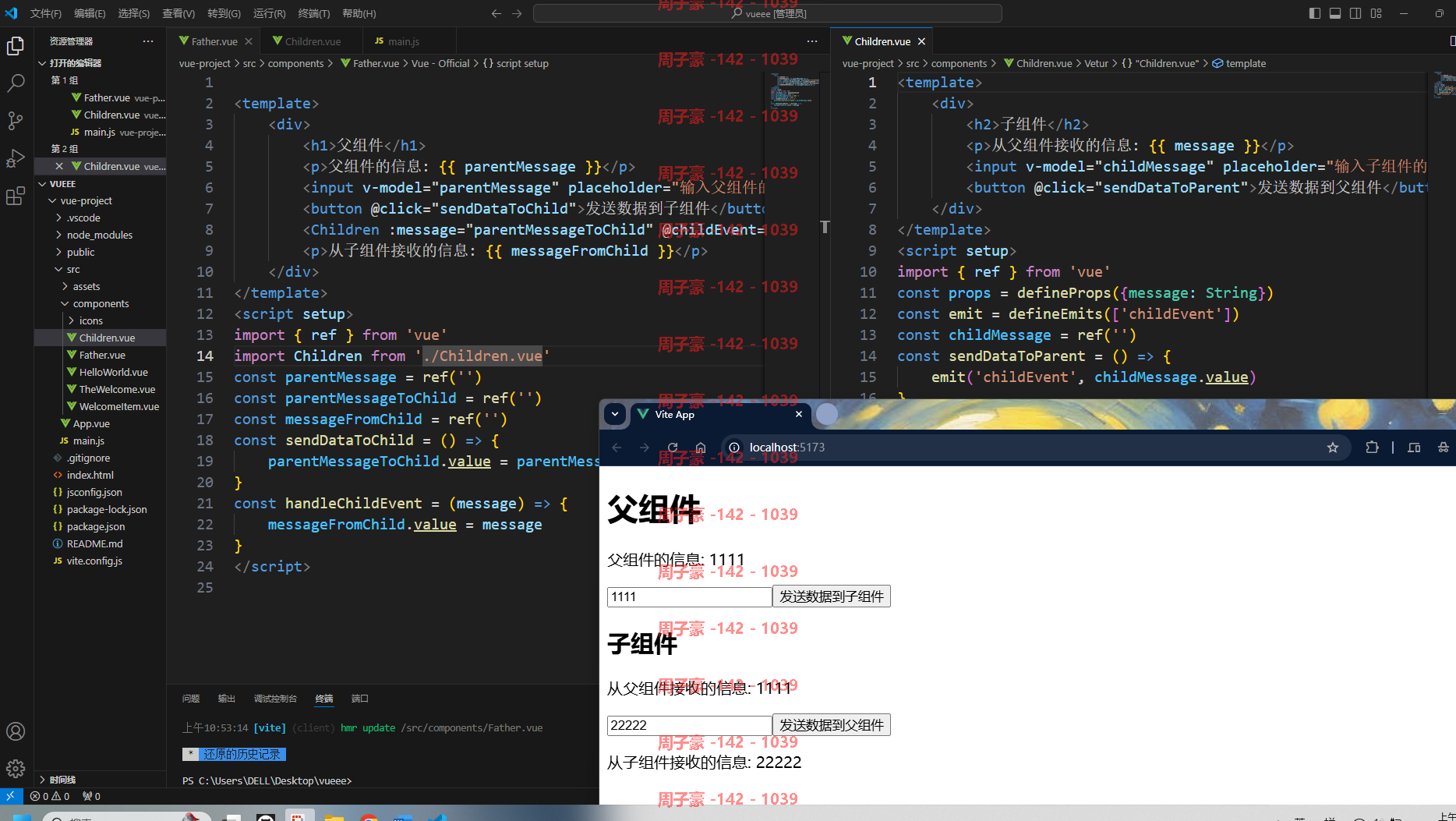The width and height of the screenshot is (1456, 821).
Task: Expand the .vscode folder
Action: (100, 218)
